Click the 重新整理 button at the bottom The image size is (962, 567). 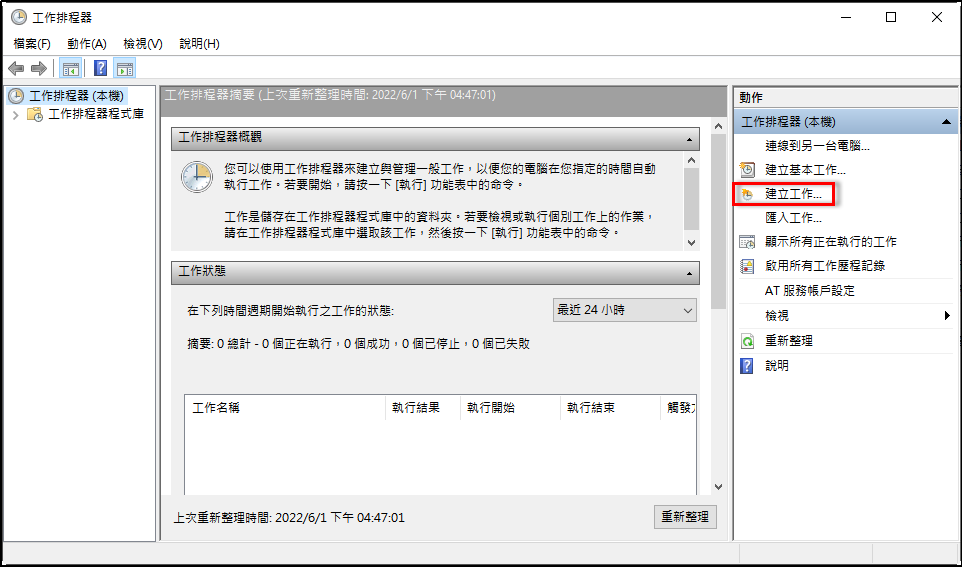[x=685, y=517]
